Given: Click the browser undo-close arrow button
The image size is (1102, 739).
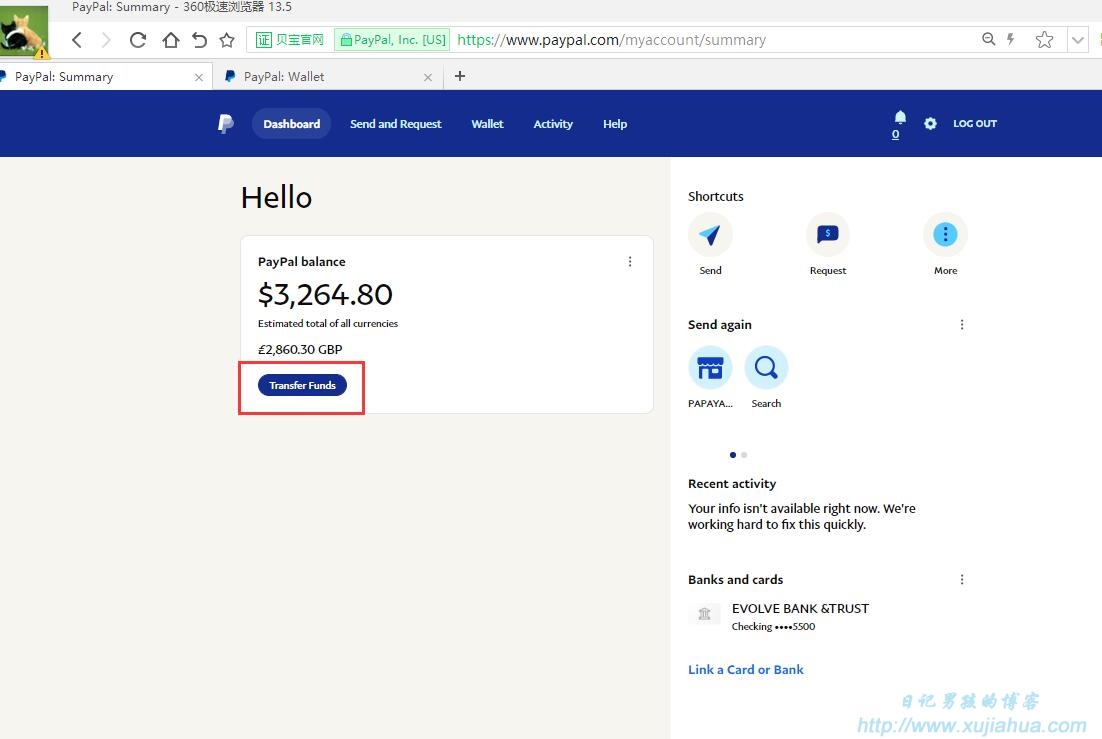Looking at the screenshot, I should (200, 40).
